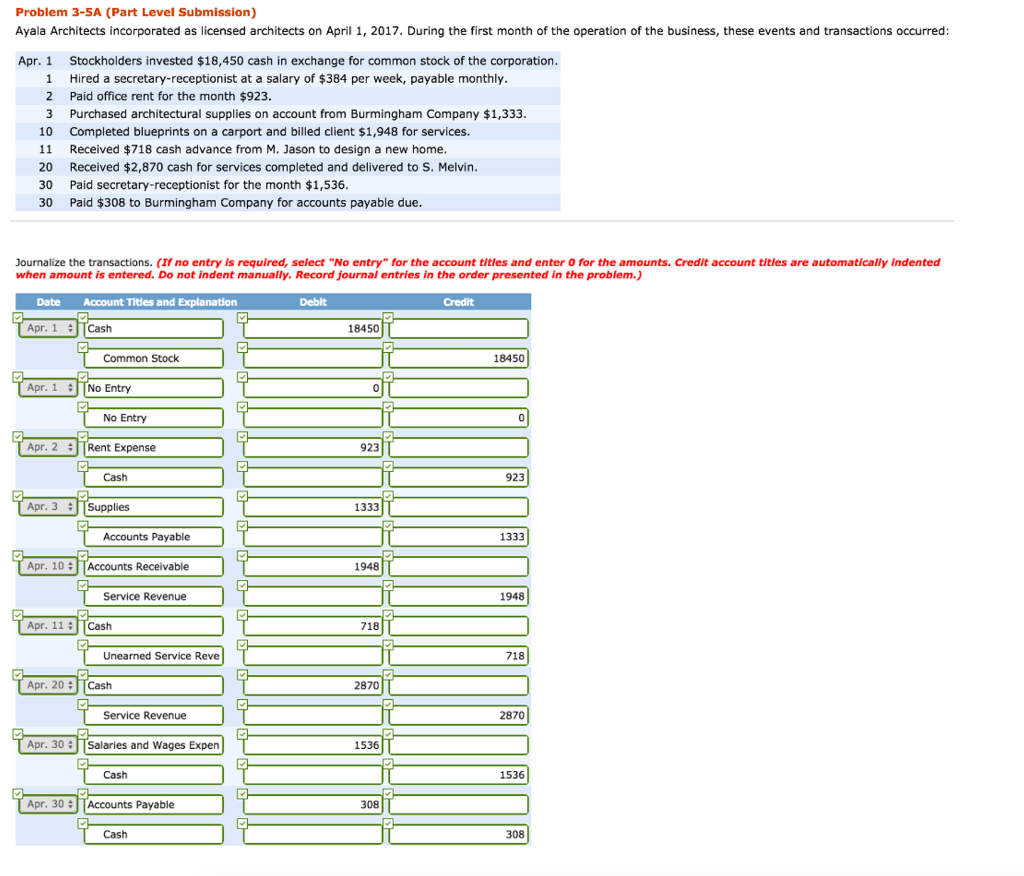Open the Apr. 20 date selector

pyautogui.click(x=47, y=685)
